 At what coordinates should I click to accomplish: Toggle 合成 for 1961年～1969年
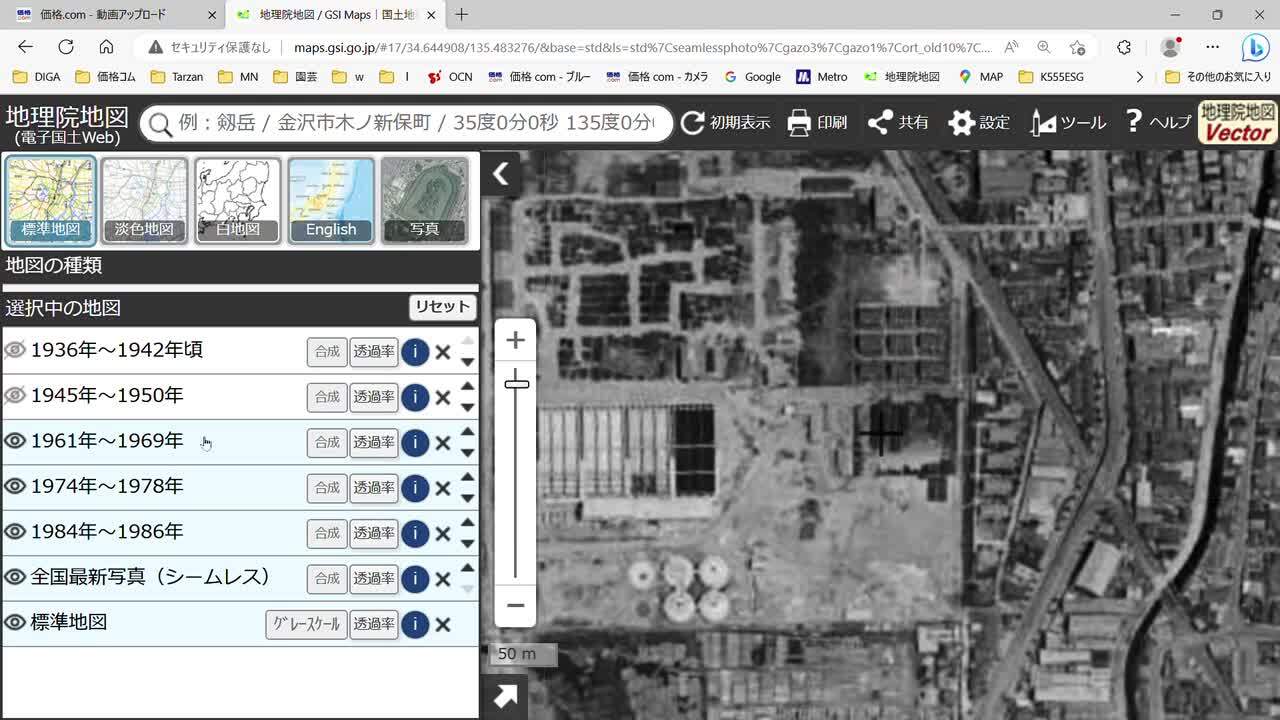[327, 442]
